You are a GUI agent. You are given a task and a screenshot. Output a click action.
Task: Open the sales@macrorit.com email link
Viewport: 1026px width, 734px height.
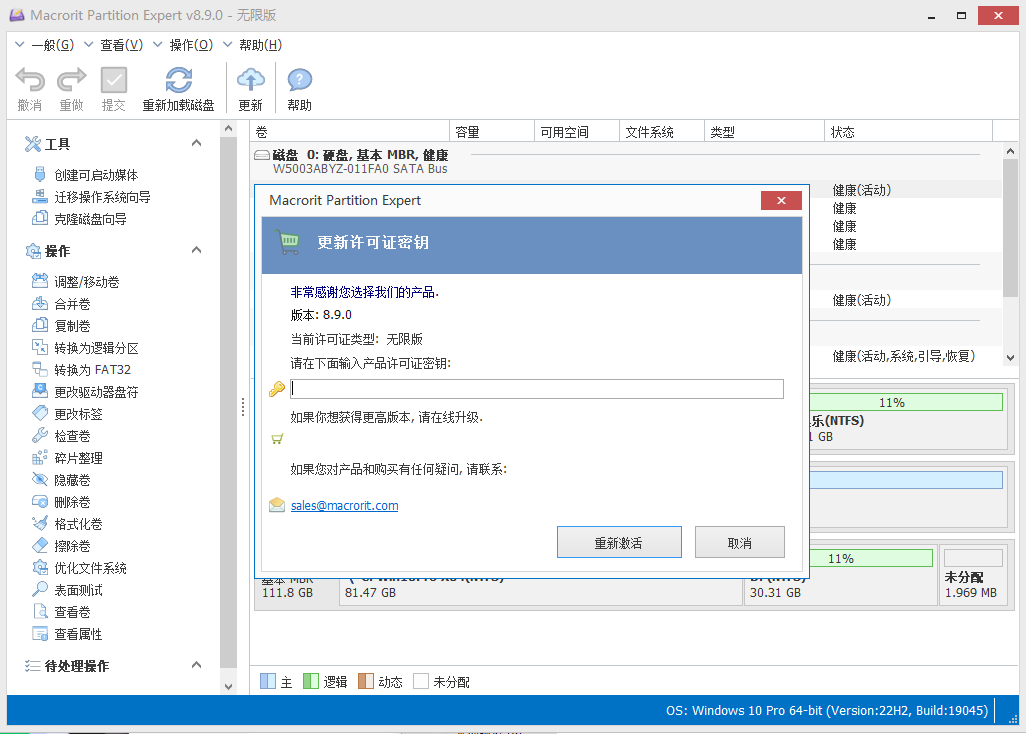(x=344, y=505)
